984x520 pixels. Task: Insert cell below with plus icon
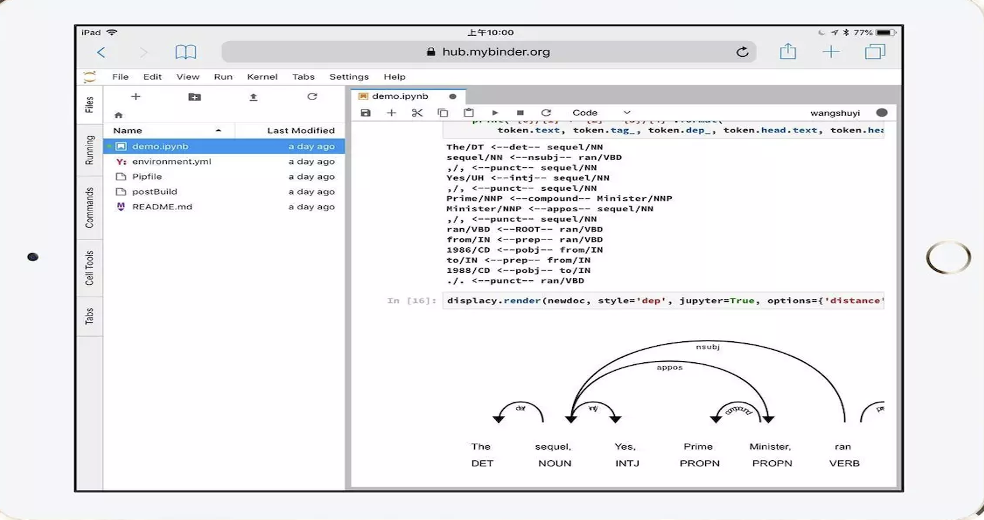tap(392, 113)
